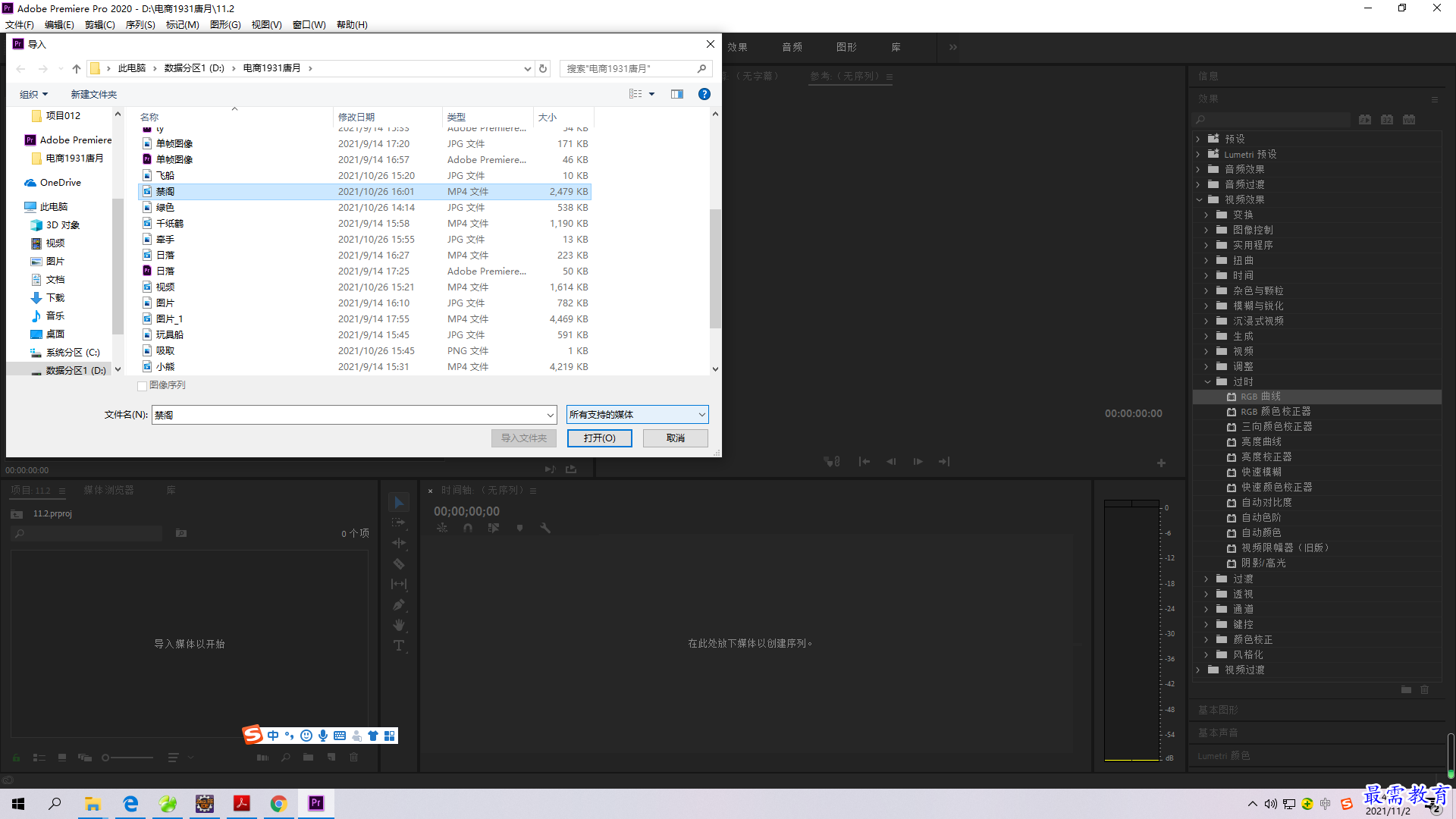The width and height of the screenshot is (1456, 819).
Task: Switch to 音频 workspace tab
Action: click(x=792, y=47)
